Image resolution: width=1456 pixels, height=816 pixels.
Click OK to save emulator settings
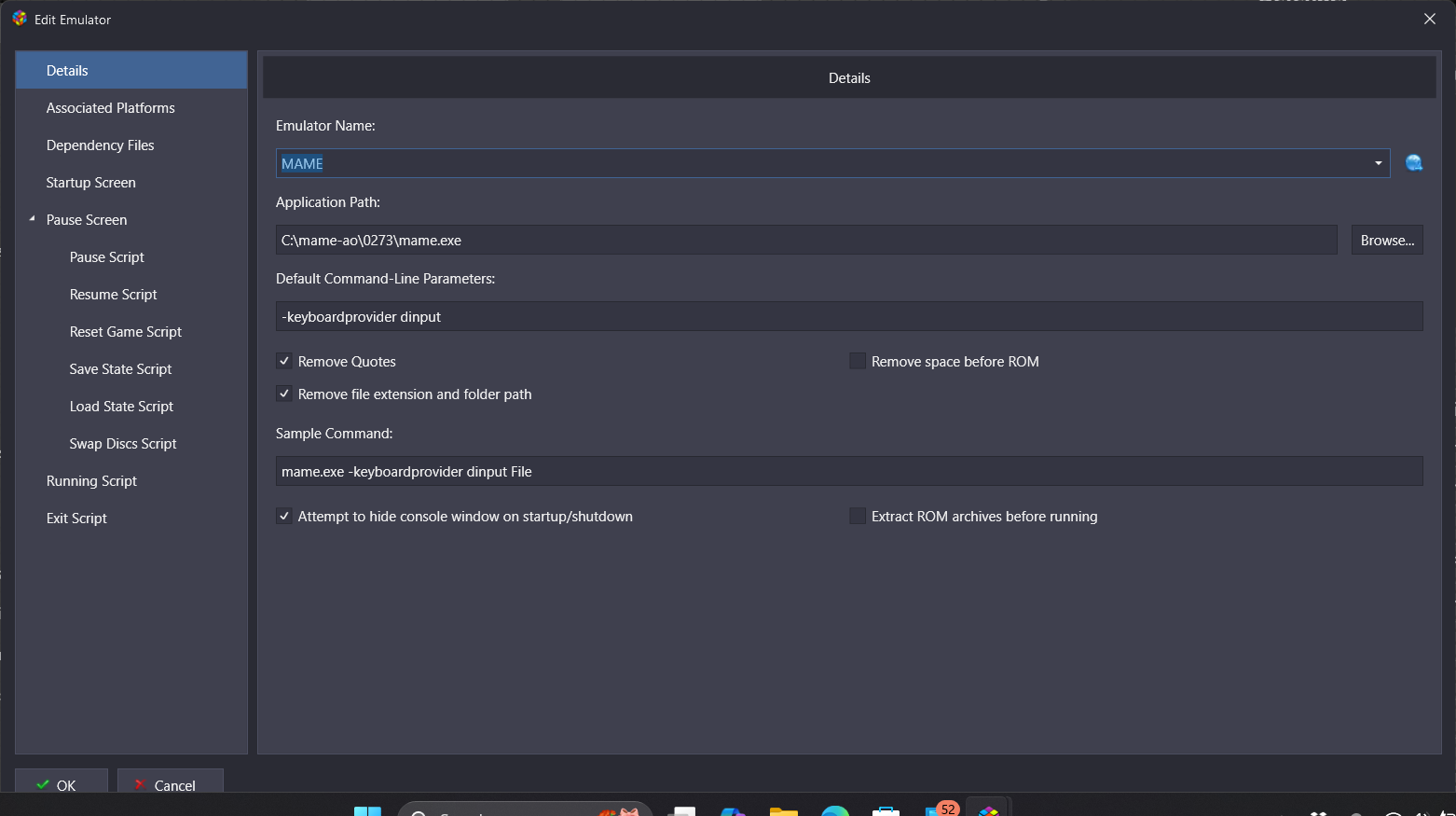click(x=62, y=781)
